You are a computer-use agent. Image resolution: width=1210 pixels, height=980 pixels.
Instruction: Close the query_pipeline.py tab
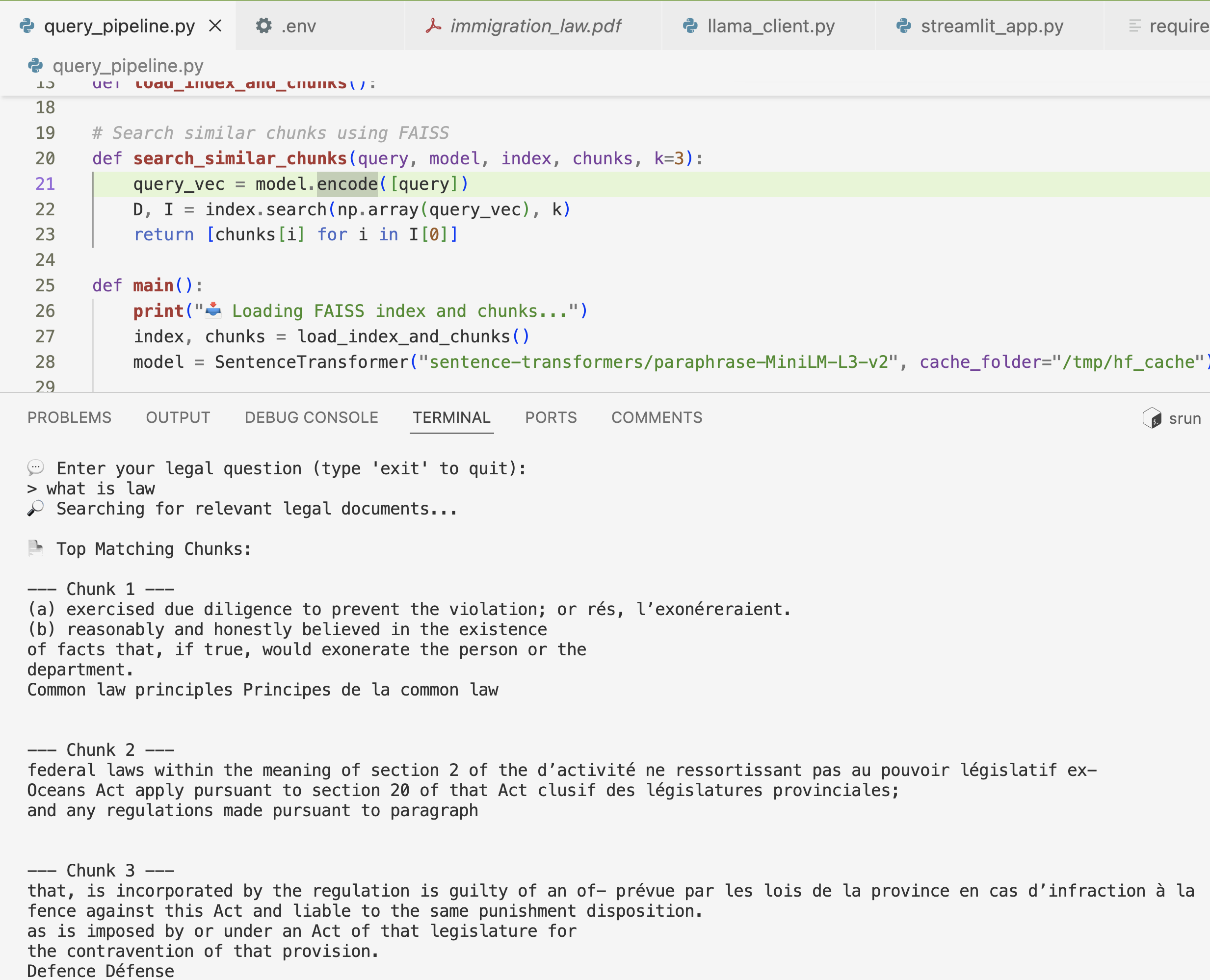click(x=215, y=26)
